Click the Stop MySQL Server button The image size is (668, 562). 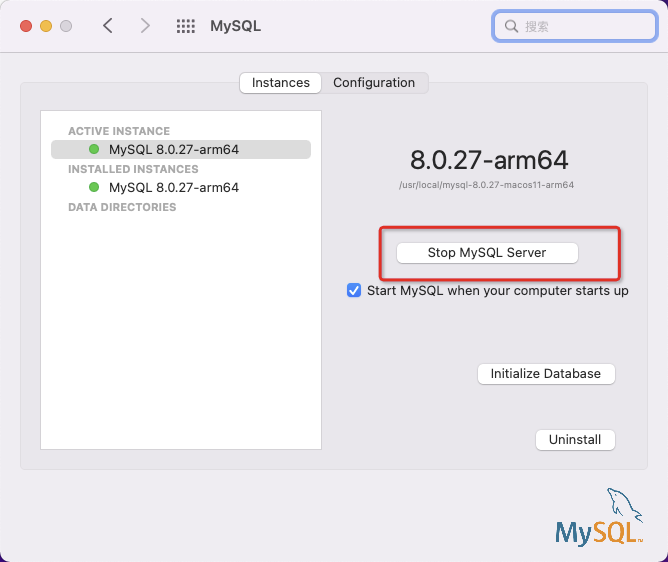click(487, 253)
